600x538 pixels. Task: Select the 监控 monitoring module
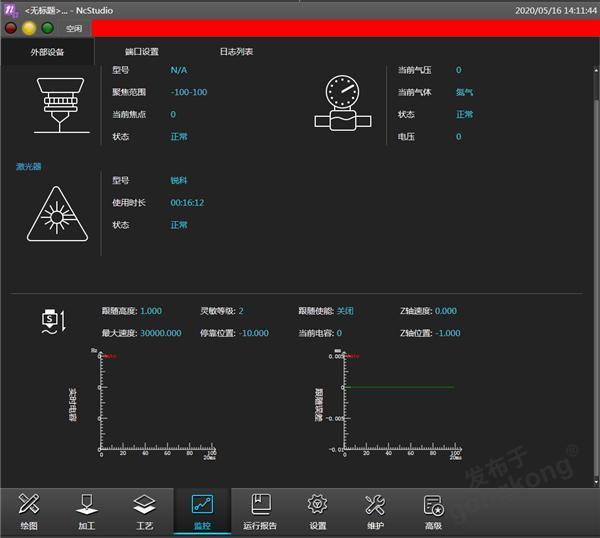coord(202,511)
